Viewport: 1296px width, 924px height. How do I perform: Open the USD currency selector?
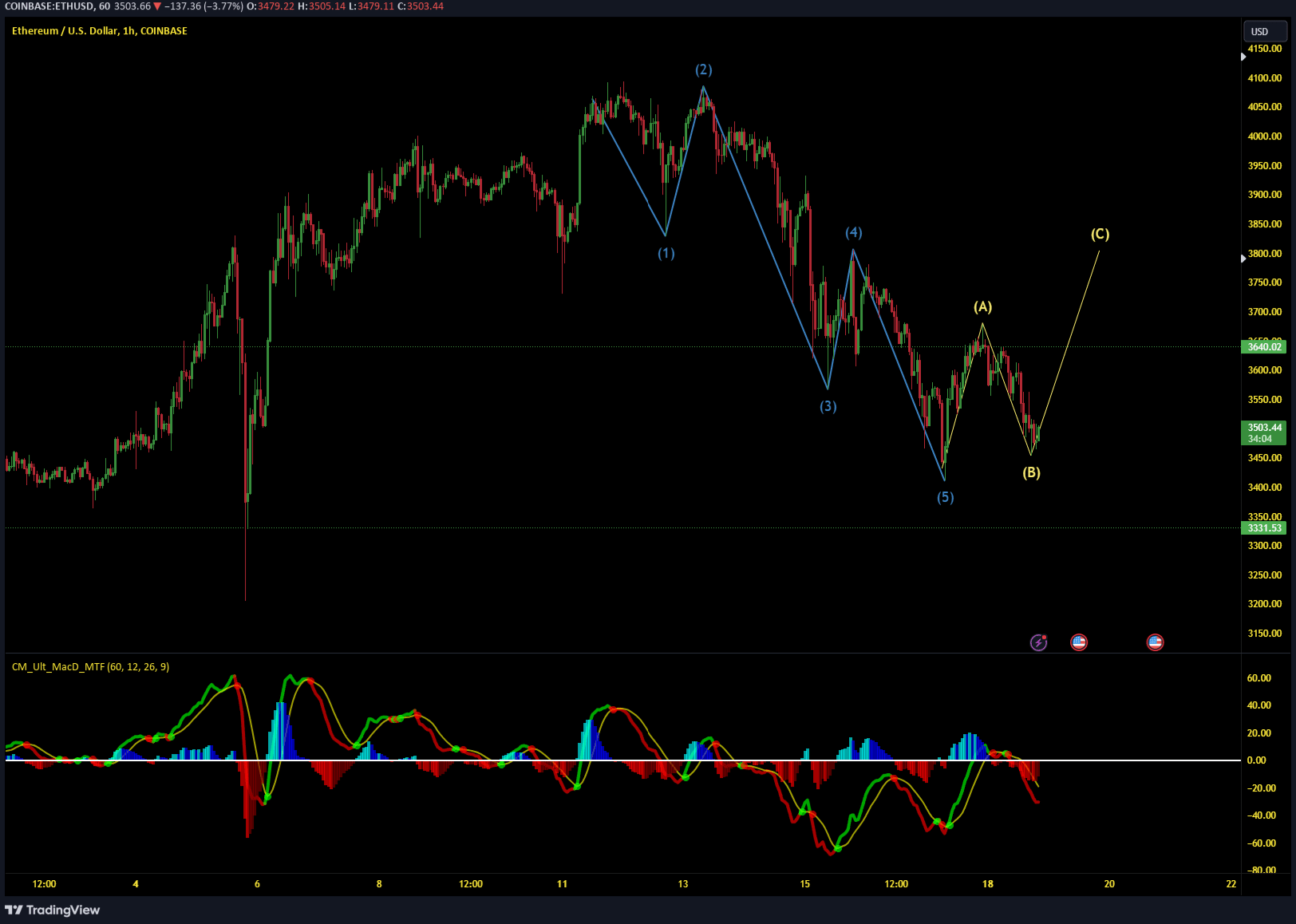tap(1264, 31)
